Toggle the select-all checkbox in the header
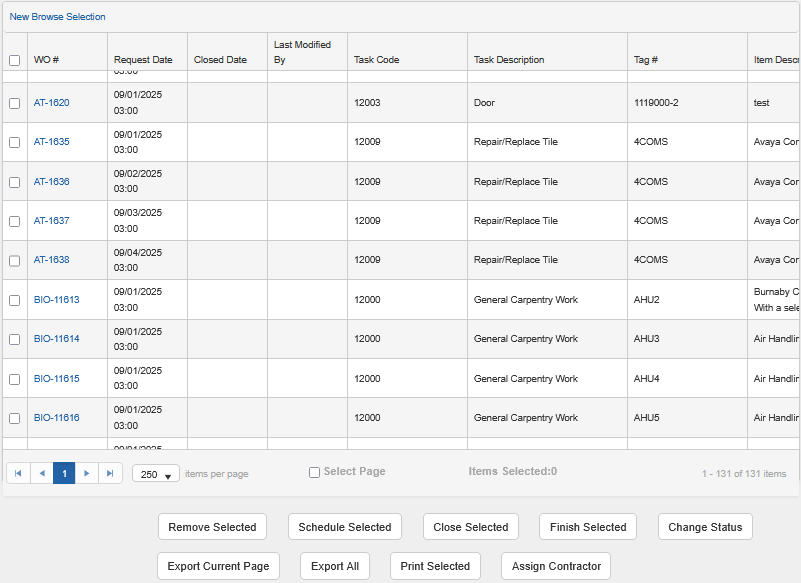 pos(14,60)
